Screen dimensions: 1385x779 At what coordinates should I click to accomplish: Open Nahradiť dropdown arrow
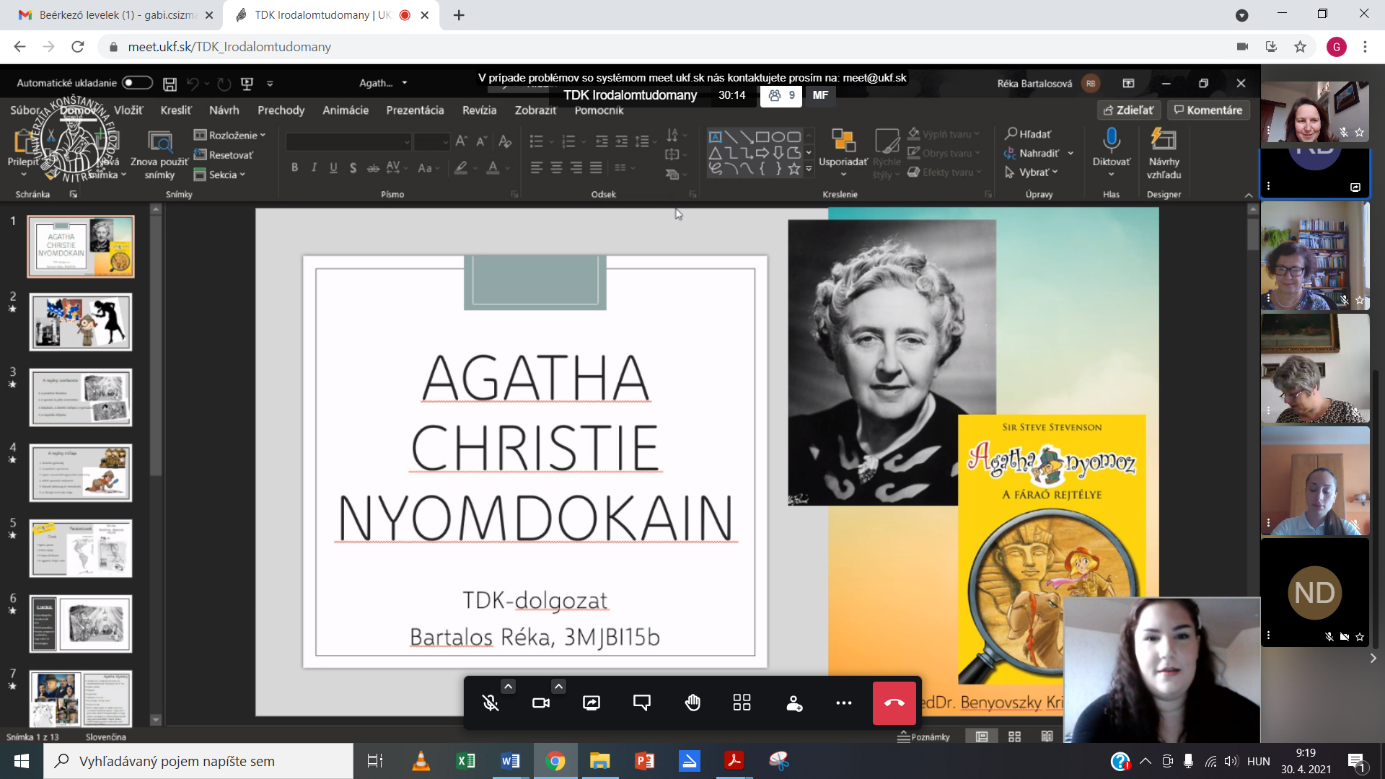(x=1070, y=154)
